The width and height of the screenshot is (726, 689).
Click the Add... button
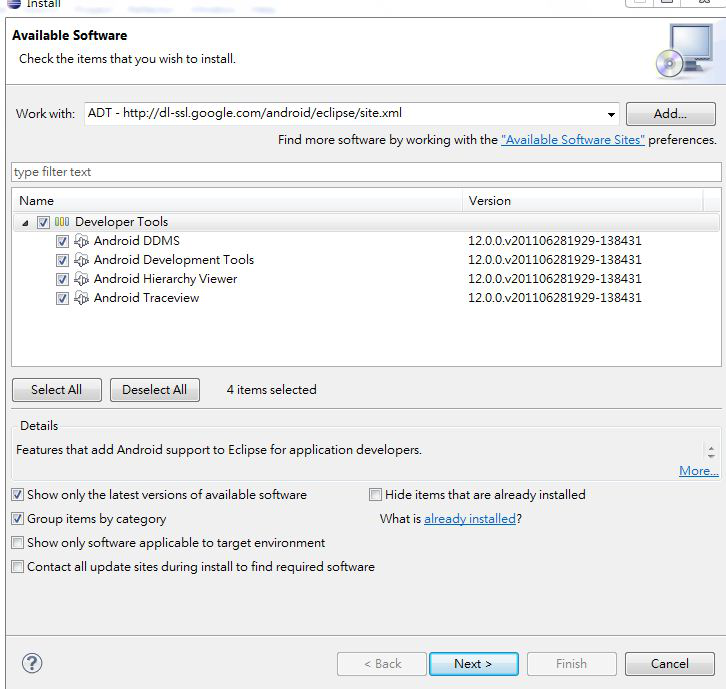click(670, 114)
